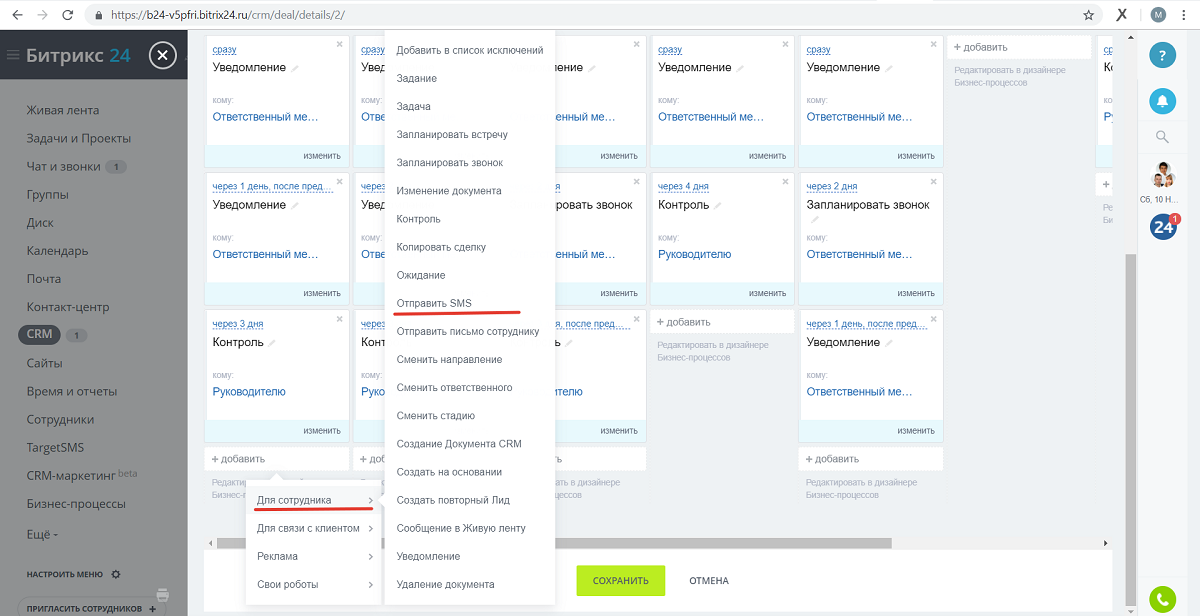Open the notifications bell icon
Image resolution: width=1200 pixels, height=616 pixels.
pyautogui.click(x=1162, y=100)
